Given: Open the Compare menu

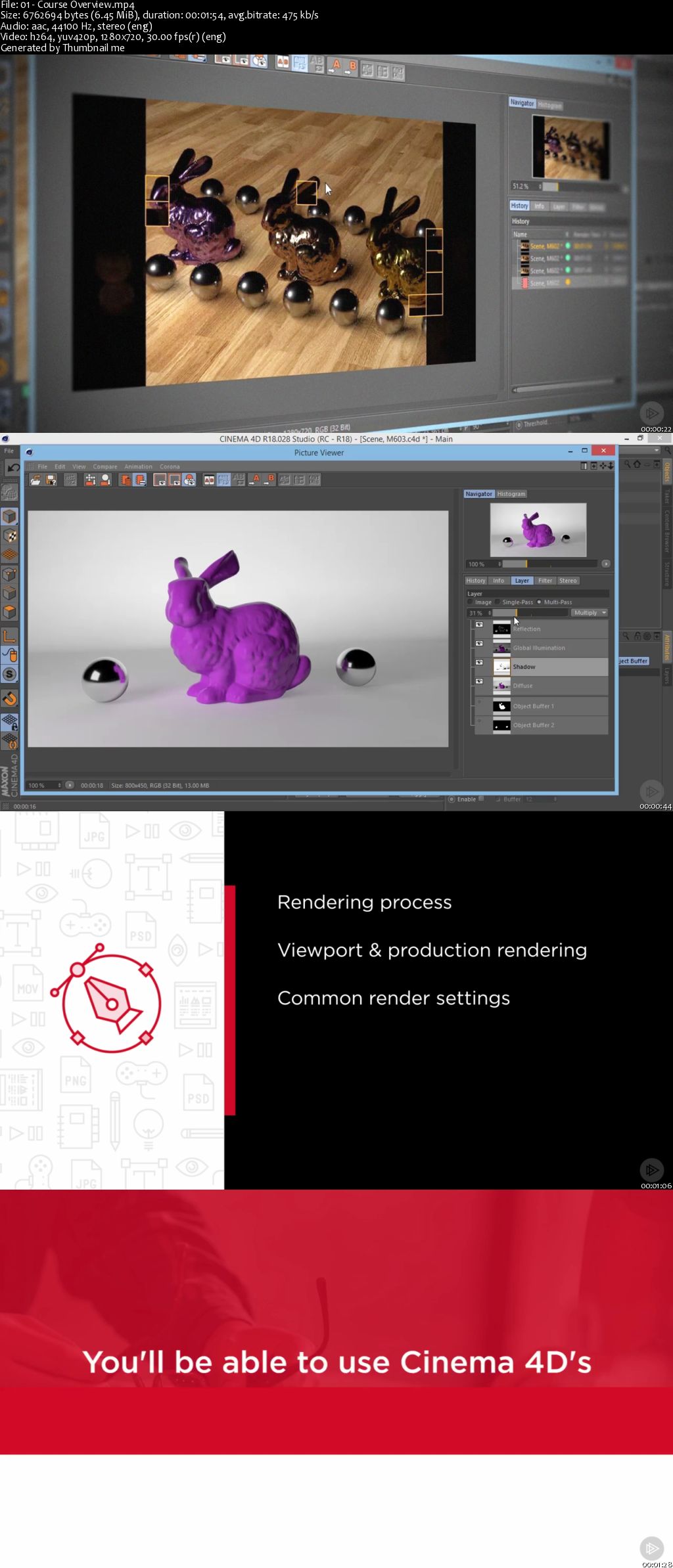Looking at the screenshot, I should point(105,467).
